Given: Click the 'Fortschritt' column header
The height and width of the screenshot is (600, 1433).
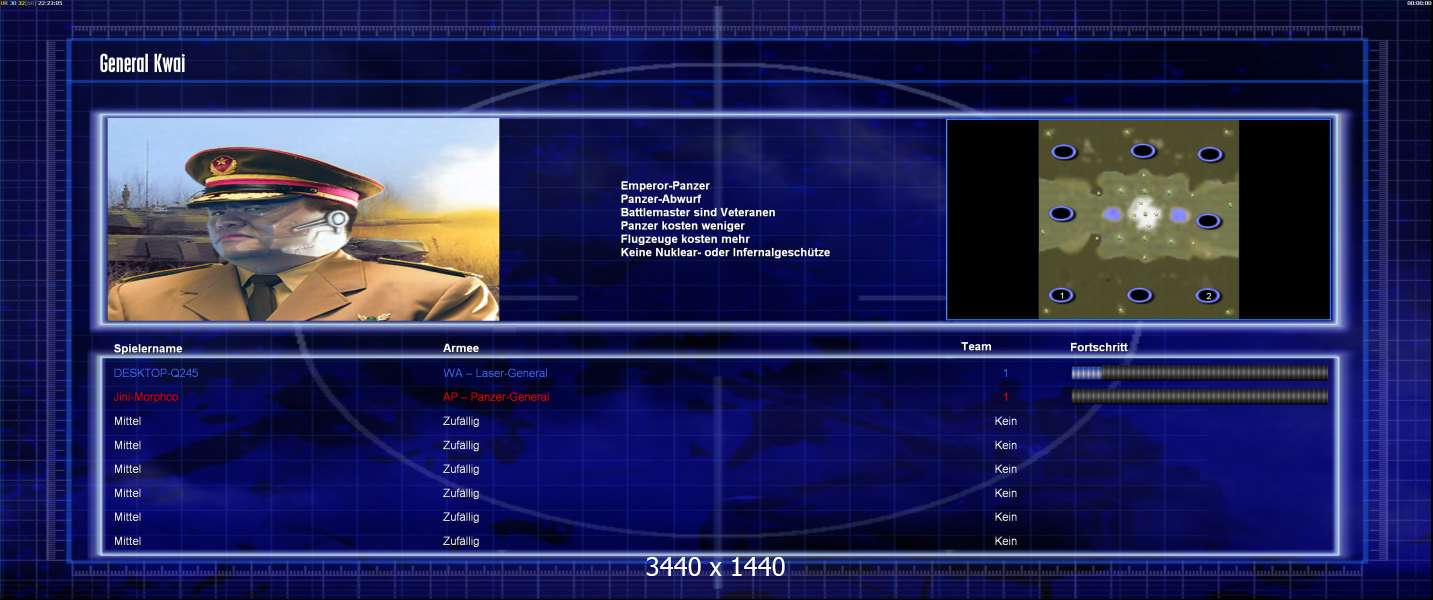Looking at the screenshot, I should pyautogui.click(x=1099, y=348).
